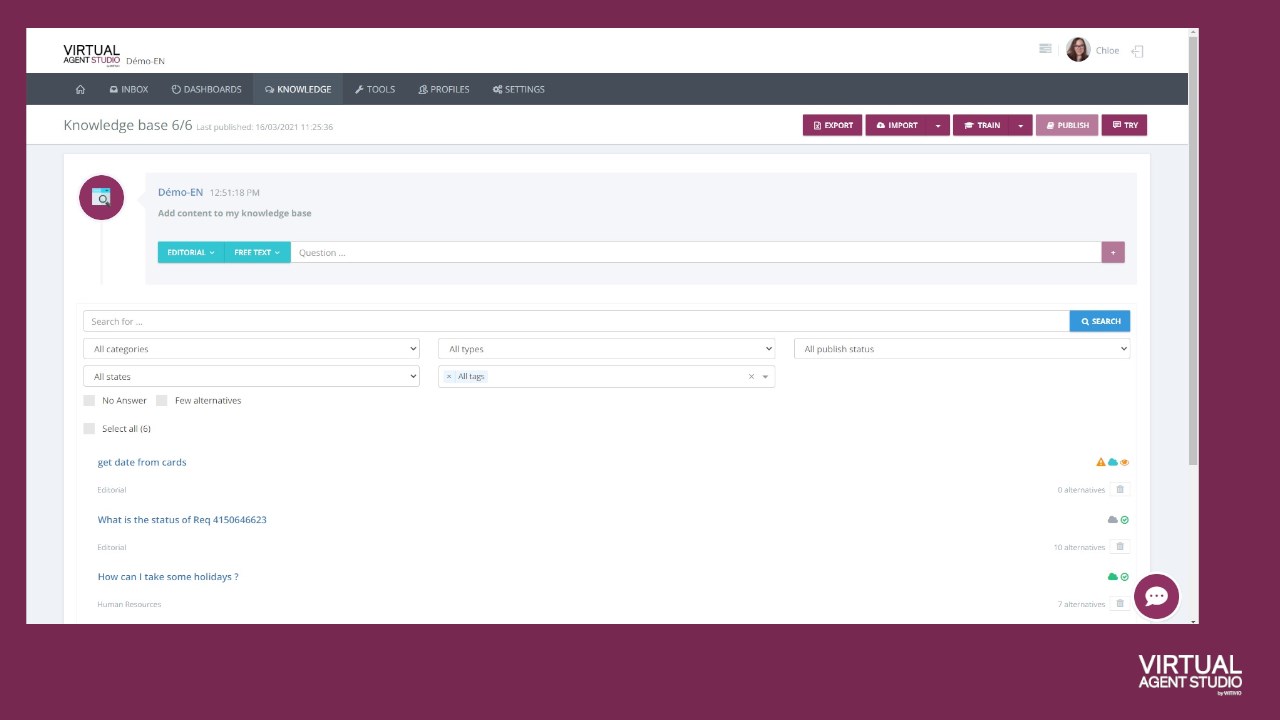Click the Import button
Screen dimensions: 1280x720
[x=896, y=125]
